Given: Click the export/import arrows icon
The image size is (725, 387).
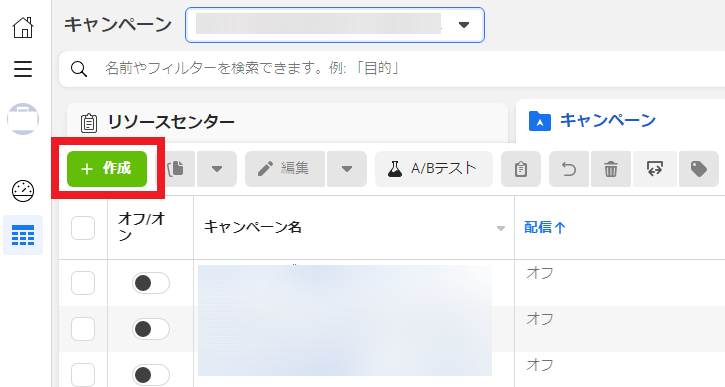Looking at the screenshot, I should [x=655, y=169].
